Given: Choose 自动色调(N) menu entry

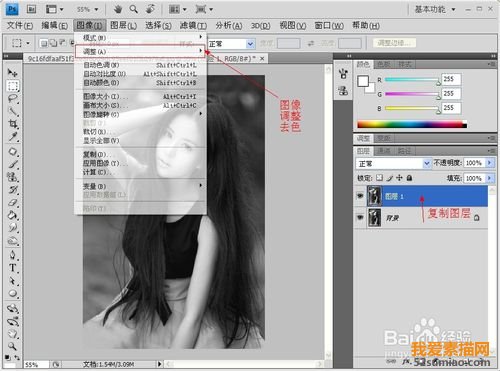Looking at the screenshot, I should point(140,65).
